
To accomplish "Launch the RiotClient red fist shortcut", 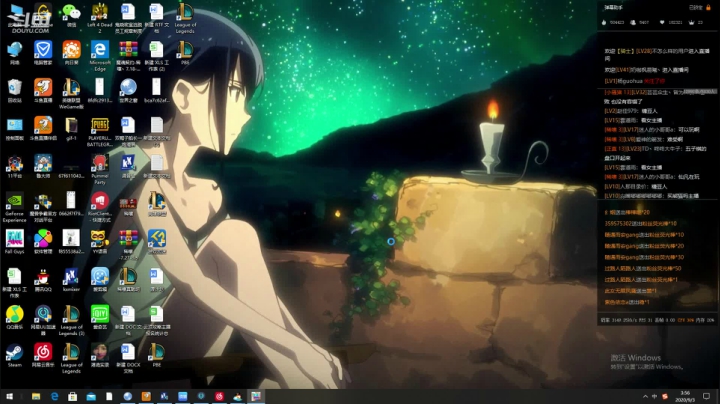I will [x=100, y=208].
